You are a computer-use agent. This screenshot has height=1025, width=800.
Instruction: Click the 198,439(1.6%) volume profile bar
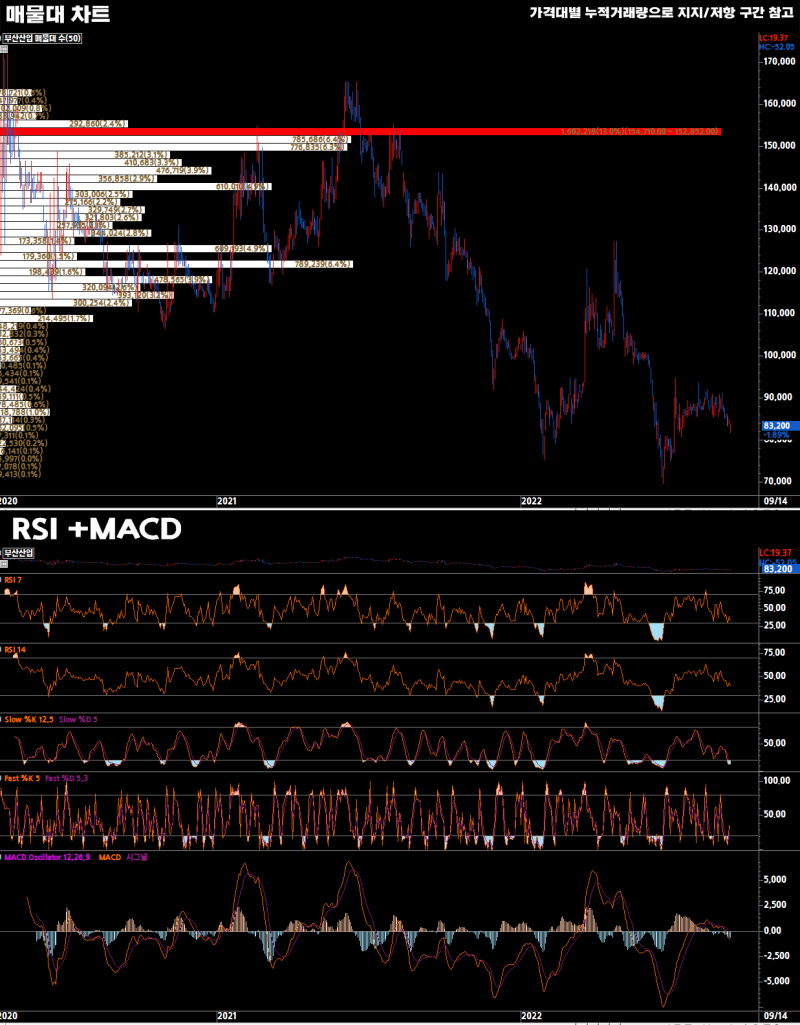[44, 272]
